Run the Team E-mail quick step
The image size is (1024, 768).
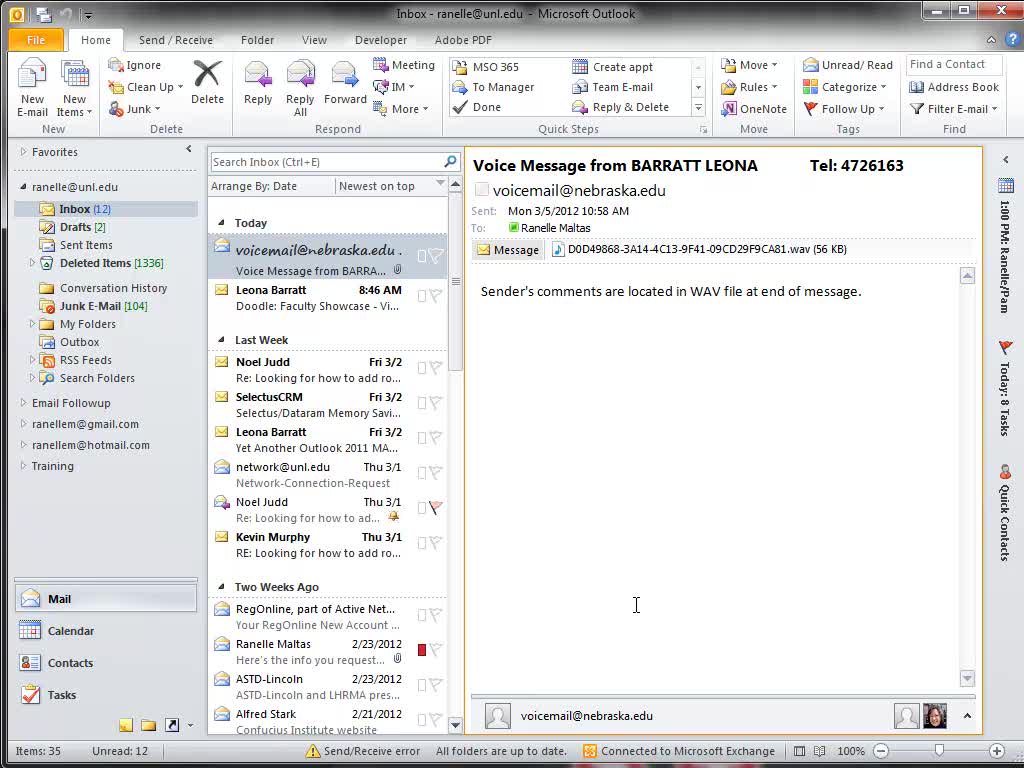coord(613,87)
